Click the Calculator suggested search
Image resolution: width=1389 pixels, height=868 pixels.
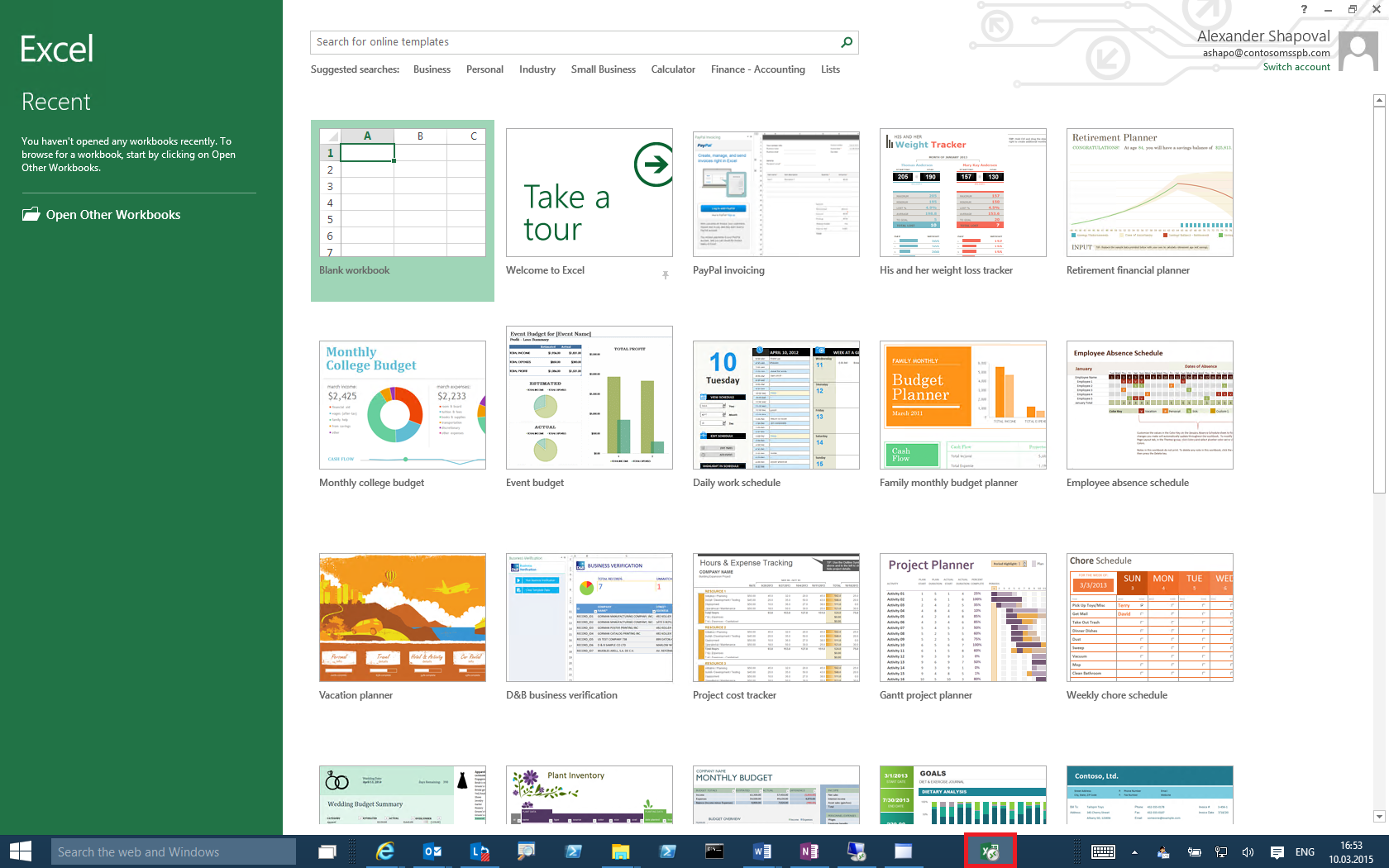click(x=673, y=69)
